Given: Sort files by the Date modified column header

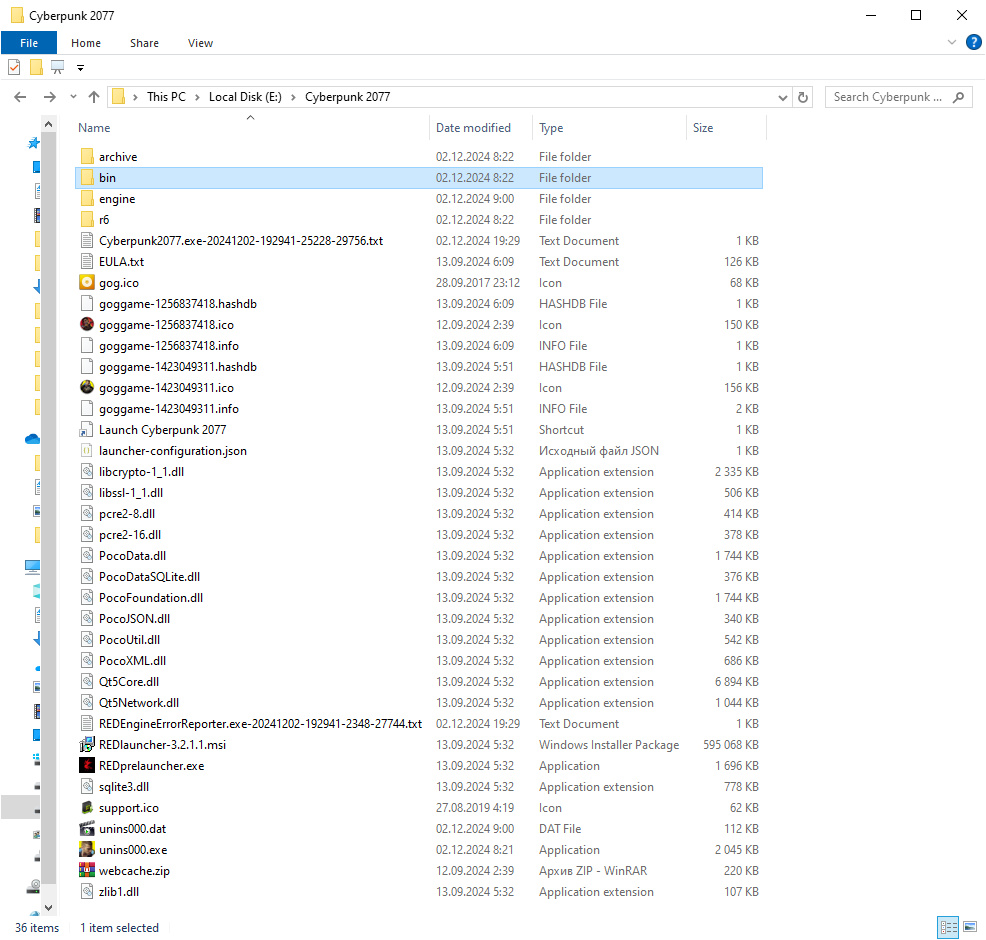Looking at the screenshot, I should click(x=473, y=128).
